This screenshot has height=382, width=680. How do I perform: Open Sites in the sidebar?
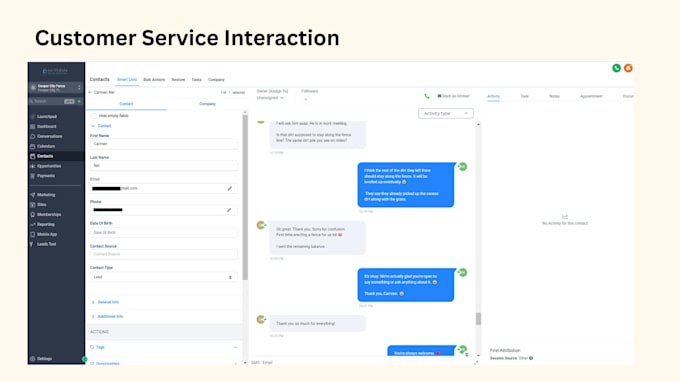(42, 205)
